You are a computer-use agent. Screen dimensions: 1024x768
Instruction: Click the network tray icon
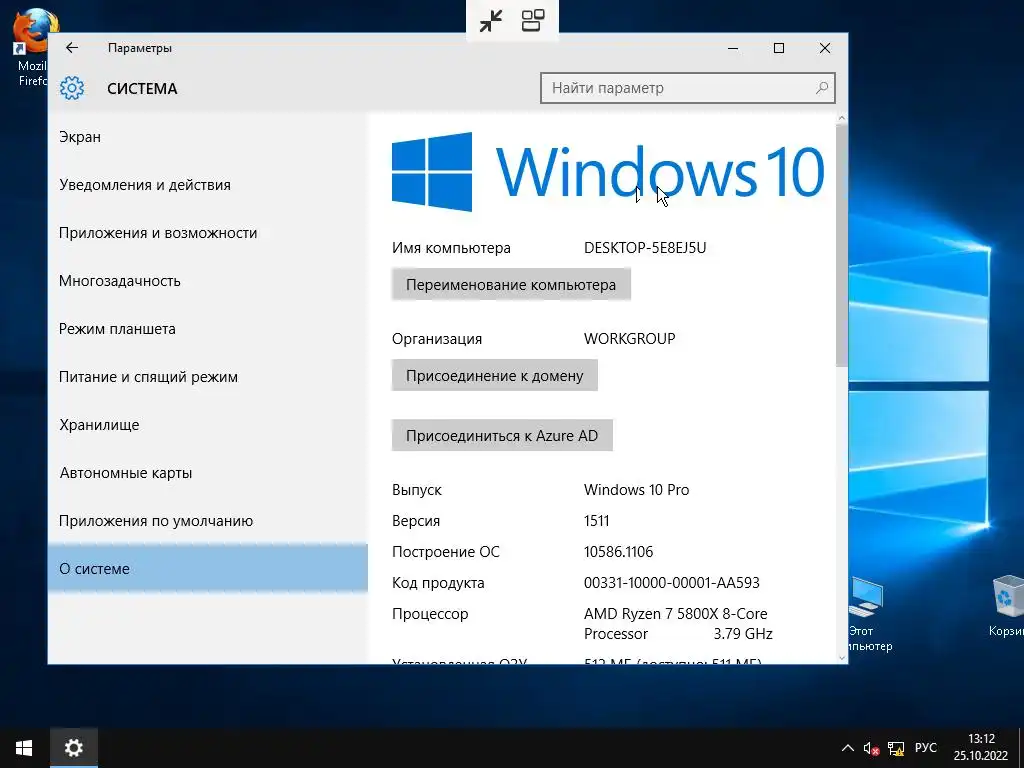(x=896, y=748)
